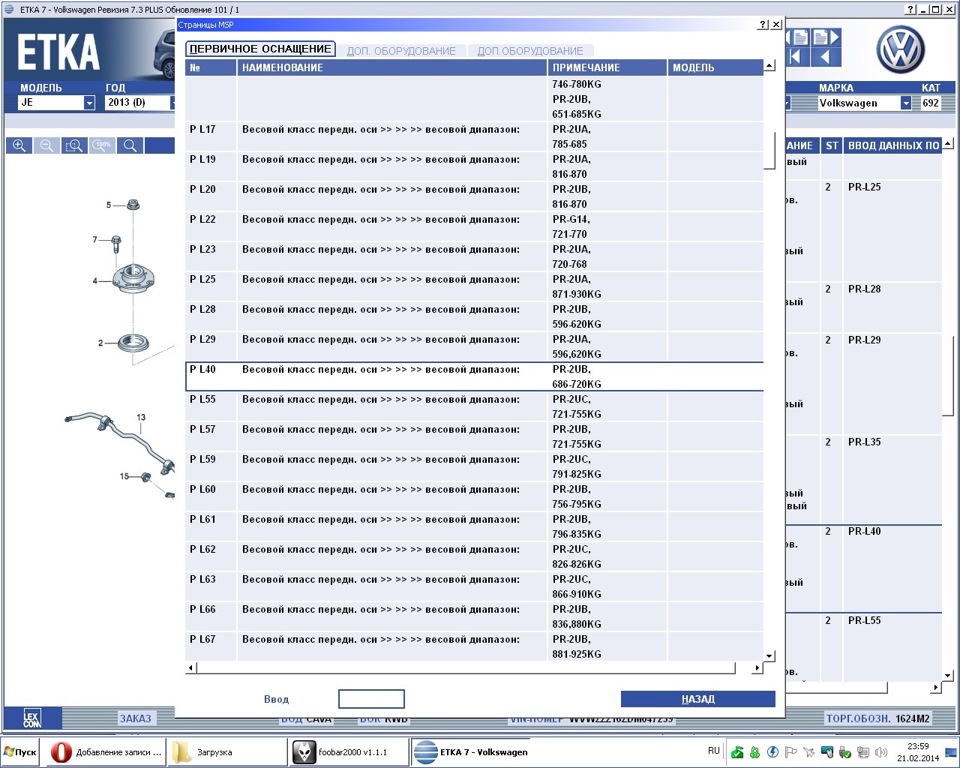Jump to first illustration arrow

(x=797, y=57)
